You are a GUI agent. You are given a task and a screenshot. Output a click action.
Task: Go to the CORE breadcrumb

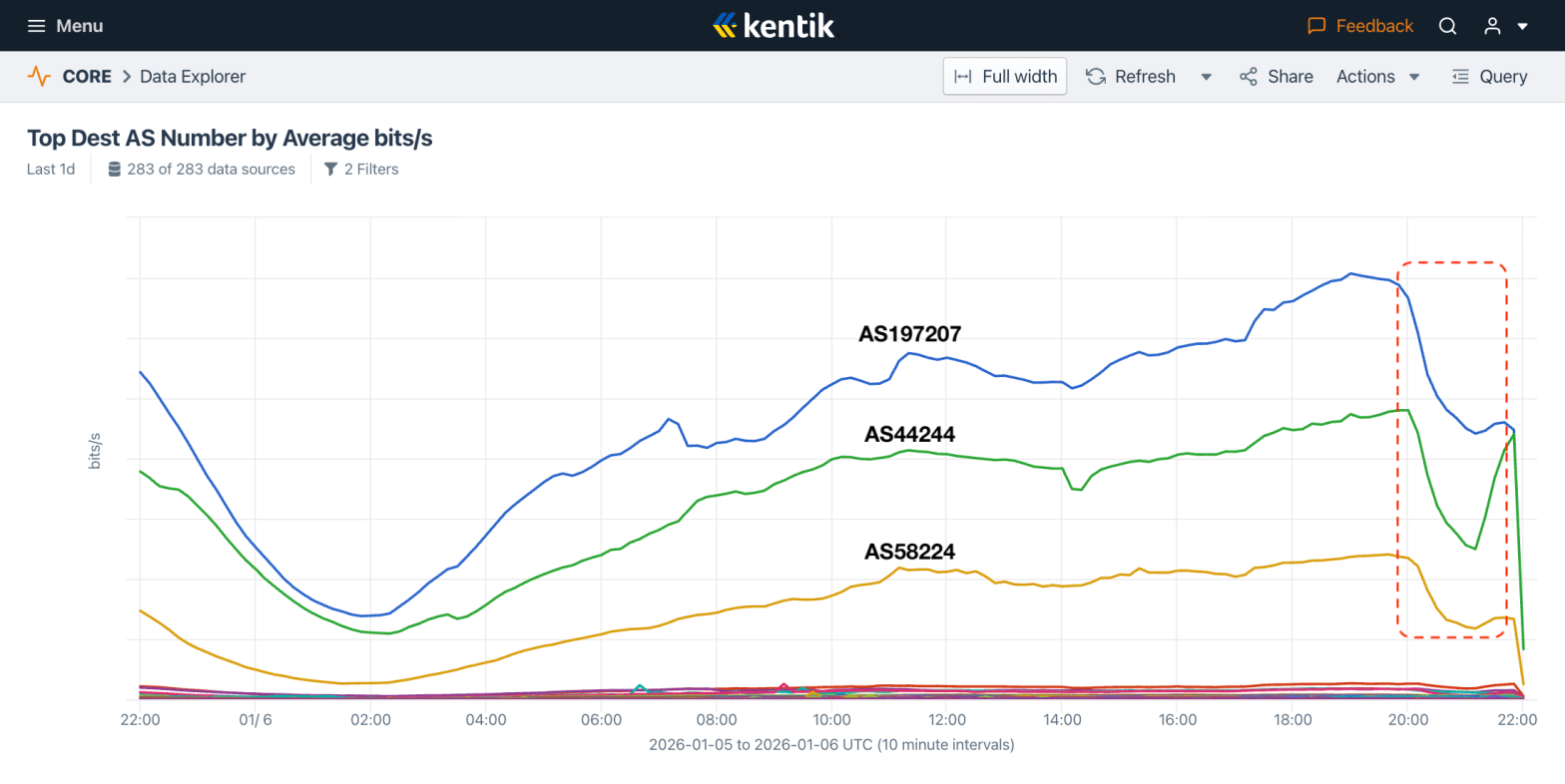(x=87, y=77)
